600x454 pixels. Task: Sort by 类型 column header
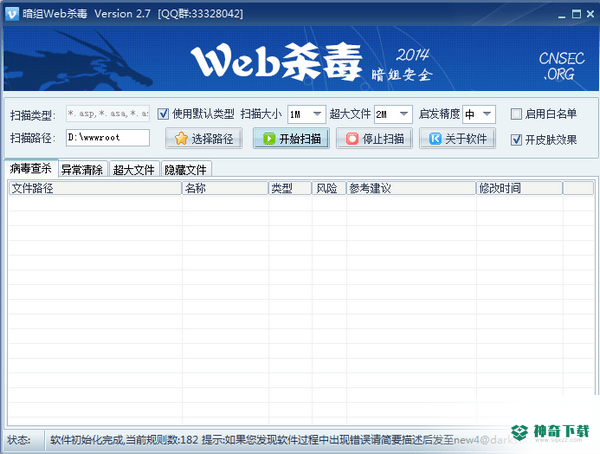click(290, 188)
